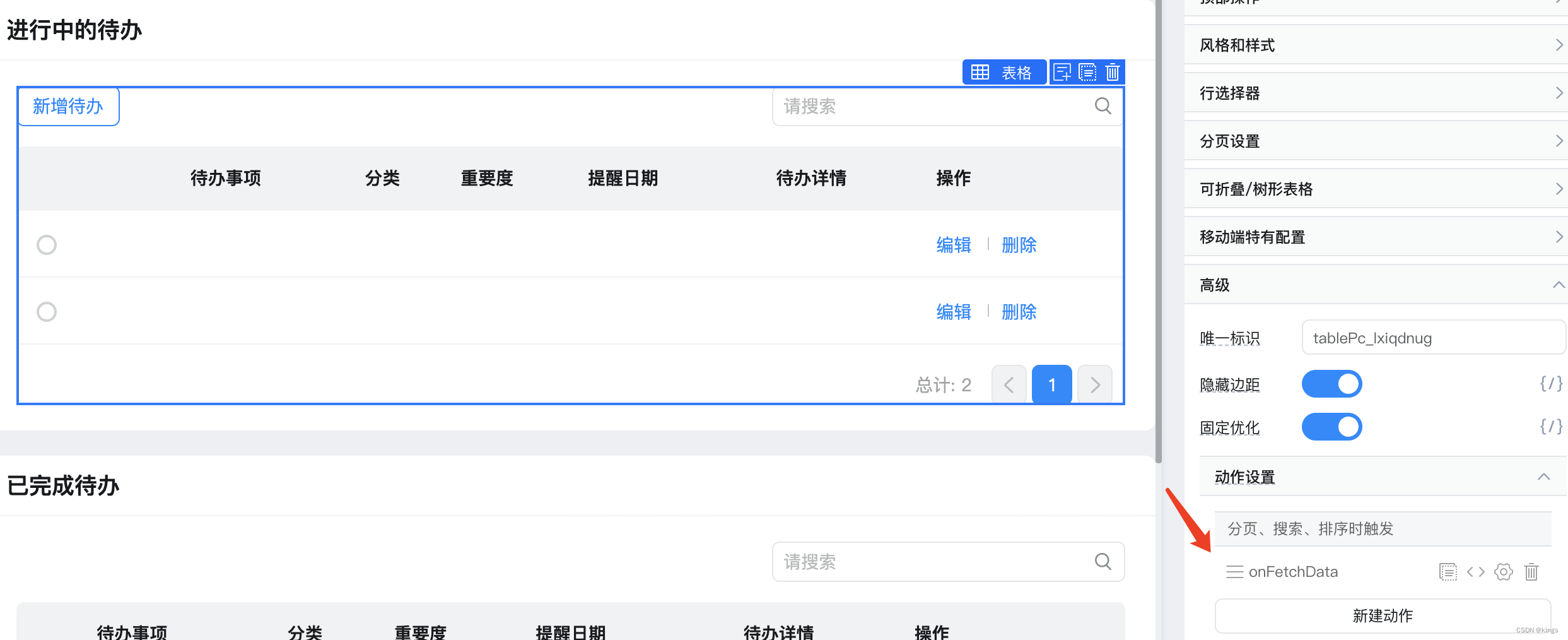The width and height of the screenshot is (1568, 640).
Task: Click the 新增待办 button
Action: click(x=68, y=107)
